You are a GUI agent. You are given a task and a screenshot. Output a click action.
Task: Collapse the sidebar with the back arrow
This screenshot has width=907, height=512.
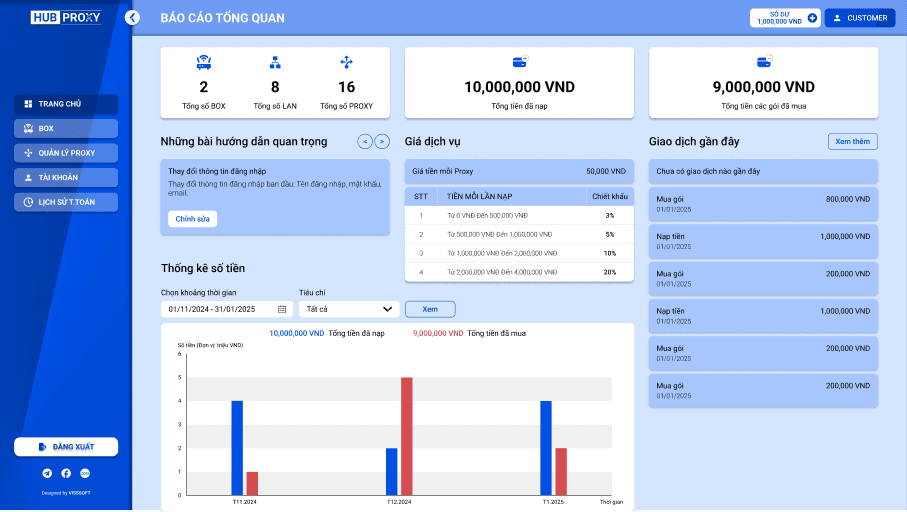(132, 17)
